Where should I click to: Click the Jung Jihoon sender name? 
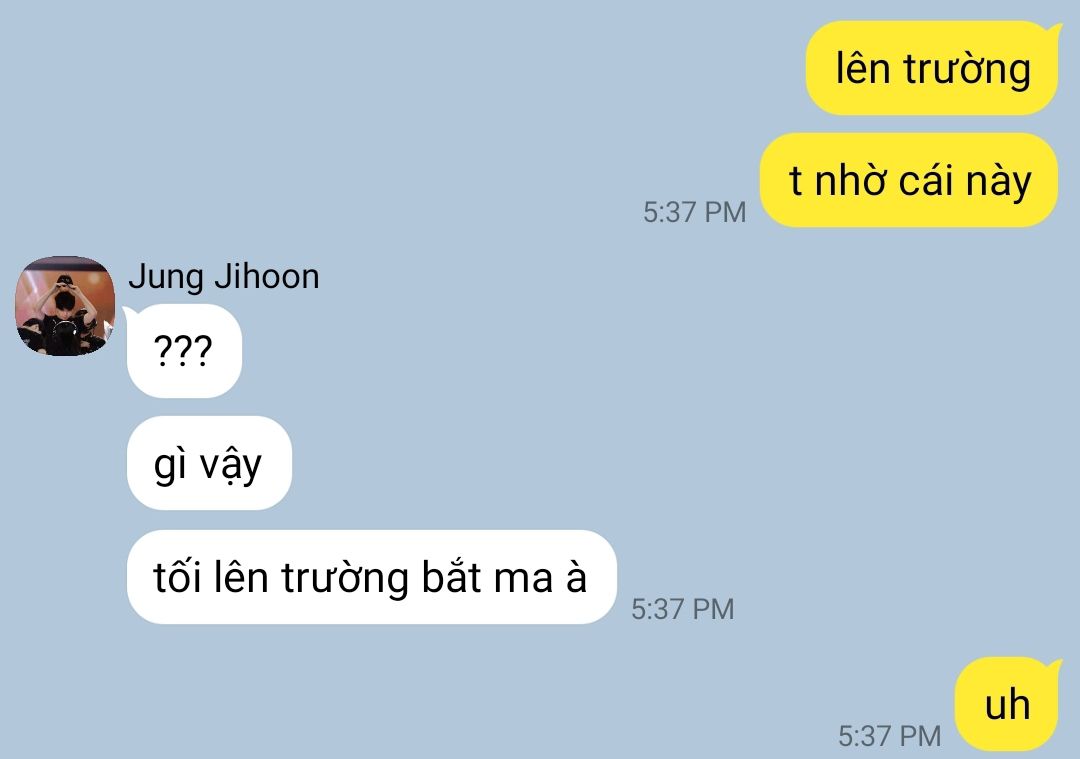(224, 277)
